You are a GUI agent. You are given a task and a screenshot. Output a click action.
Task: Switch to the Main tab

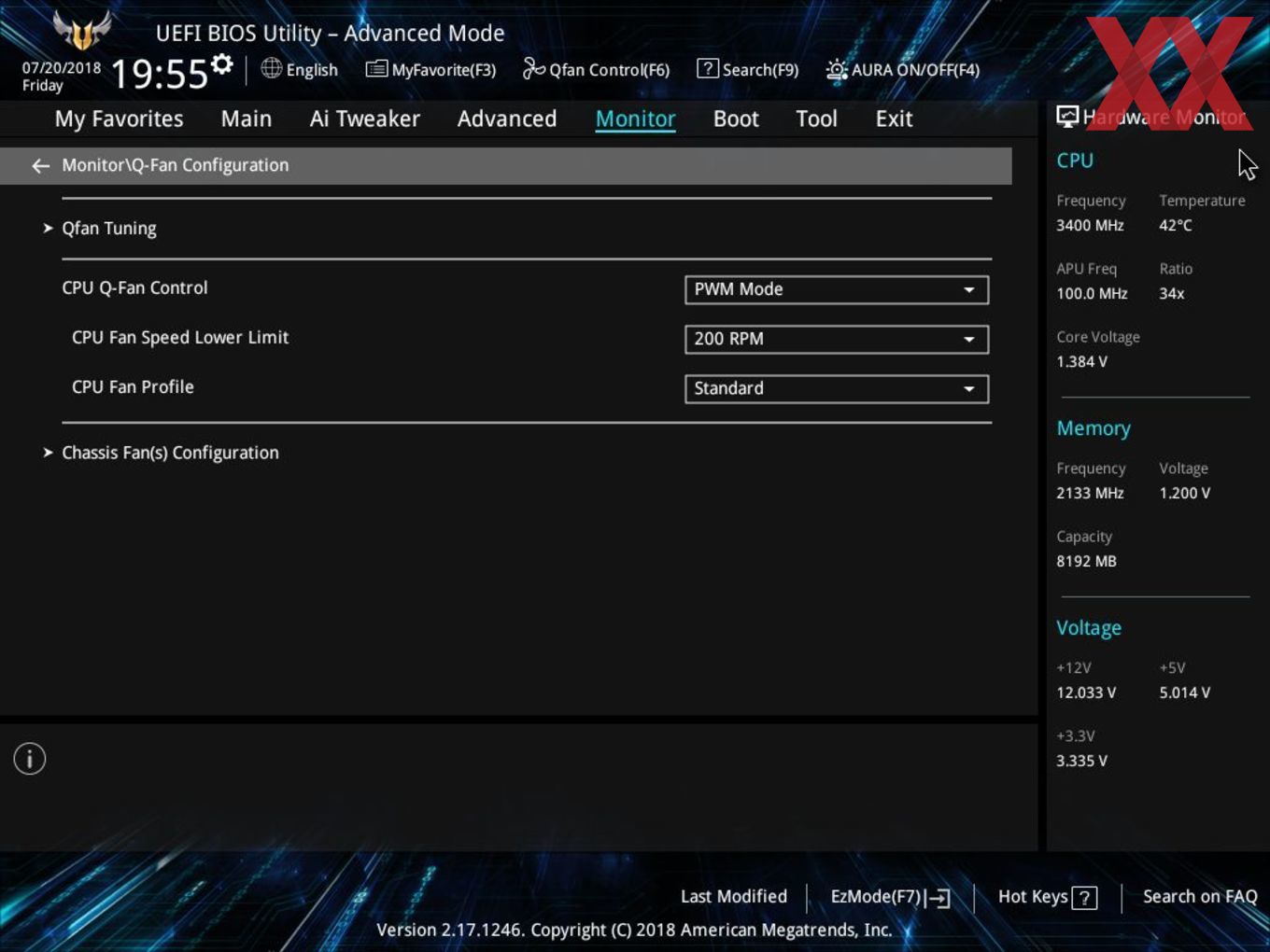(x=247, y=119)
